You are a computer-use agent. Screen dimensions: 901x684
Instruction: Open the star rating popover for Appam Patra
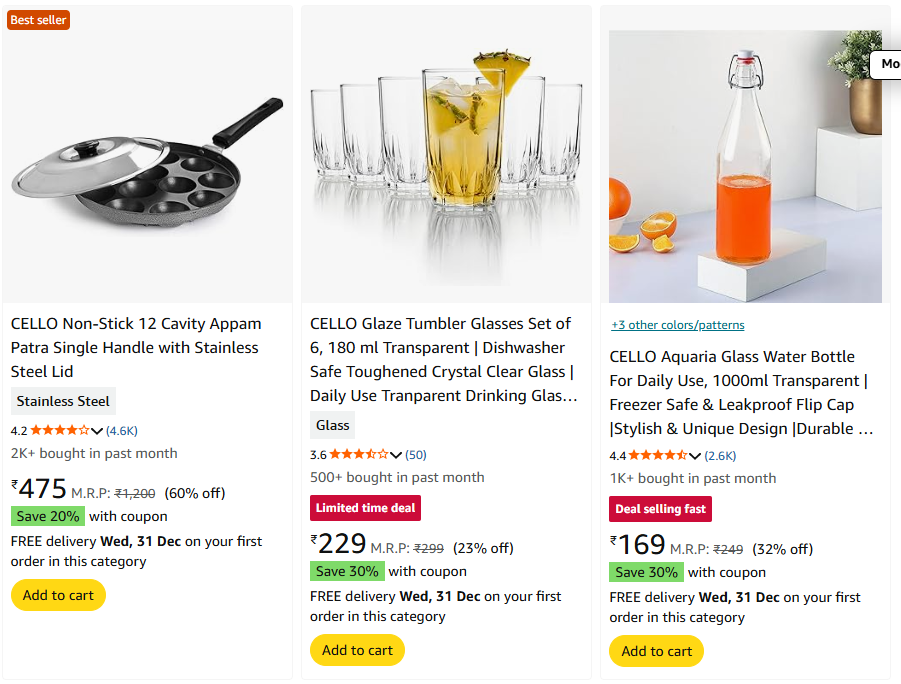point(97,431)
